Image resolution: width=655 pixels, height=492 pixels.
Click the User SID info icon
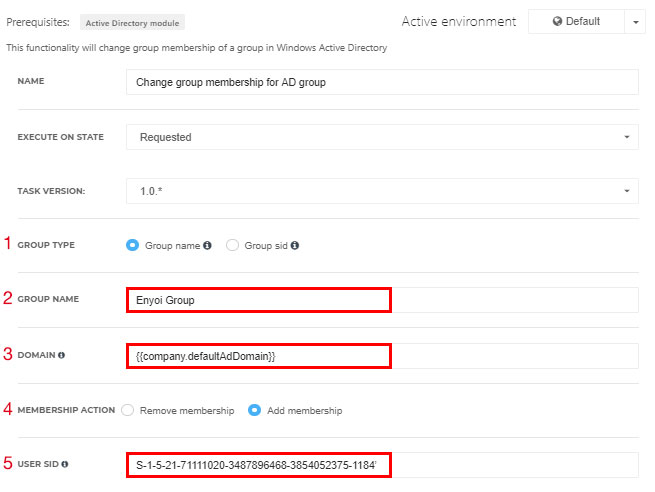pos(65,464)
